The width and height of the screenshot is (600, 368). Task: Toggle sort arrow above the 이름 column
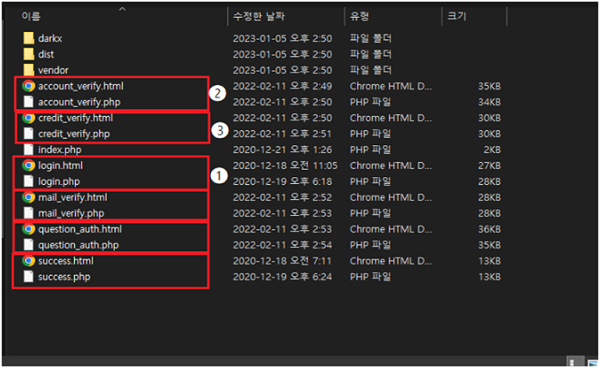coord(122,9)
